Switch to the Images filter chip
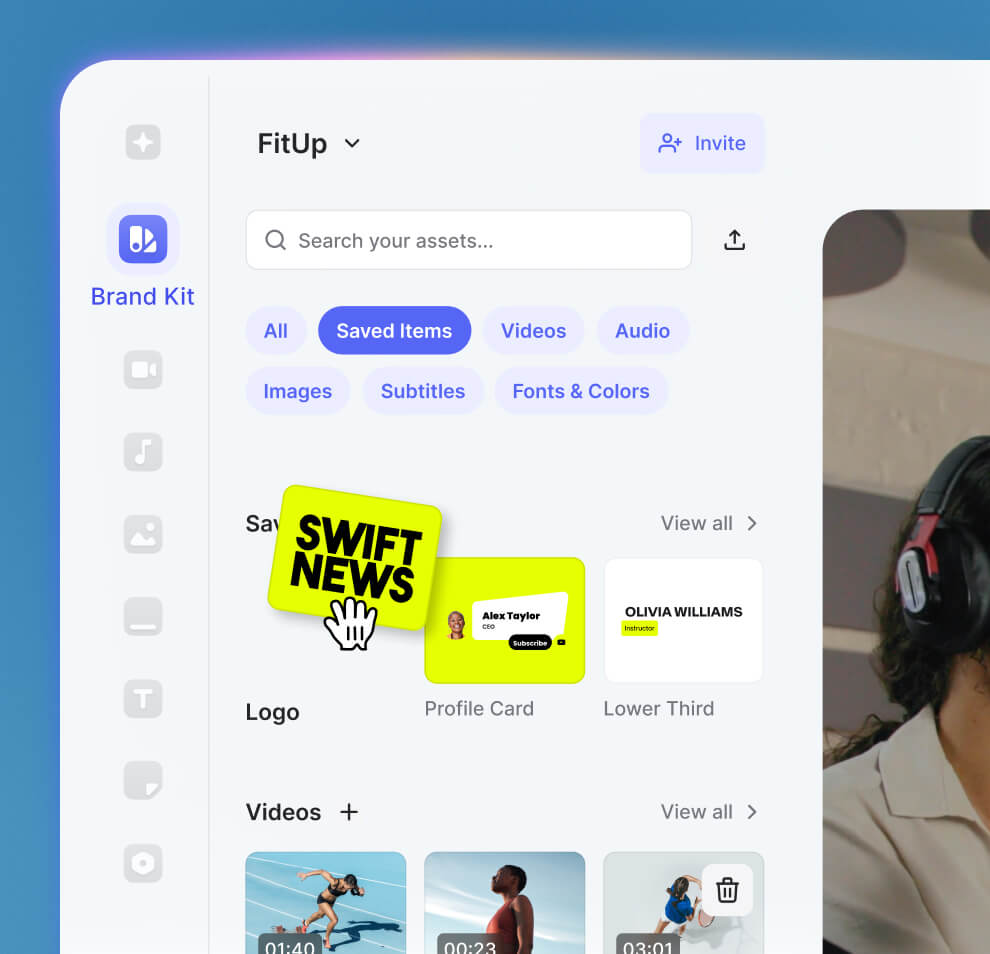990x954 pixels. (x=297, y=391)
